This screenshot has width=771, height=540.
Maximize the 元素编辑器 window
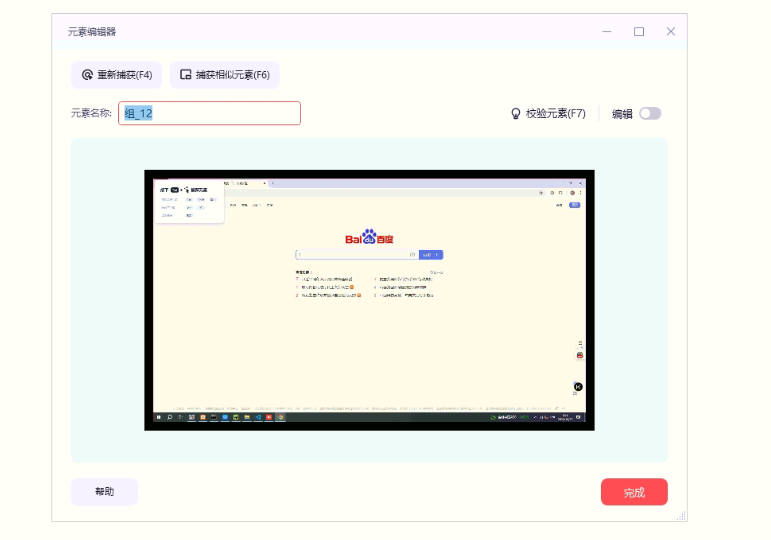pos(639,32)
